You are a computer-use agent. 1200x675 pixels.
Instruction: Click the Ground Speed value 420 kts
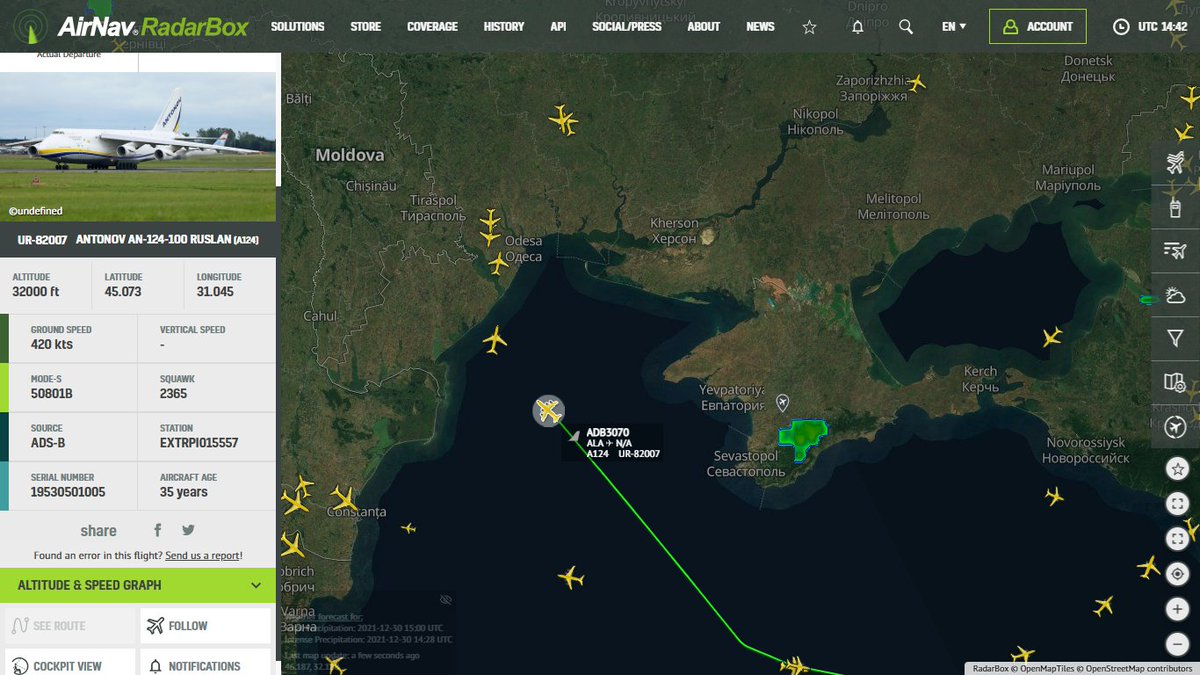(x=52, y=344)
